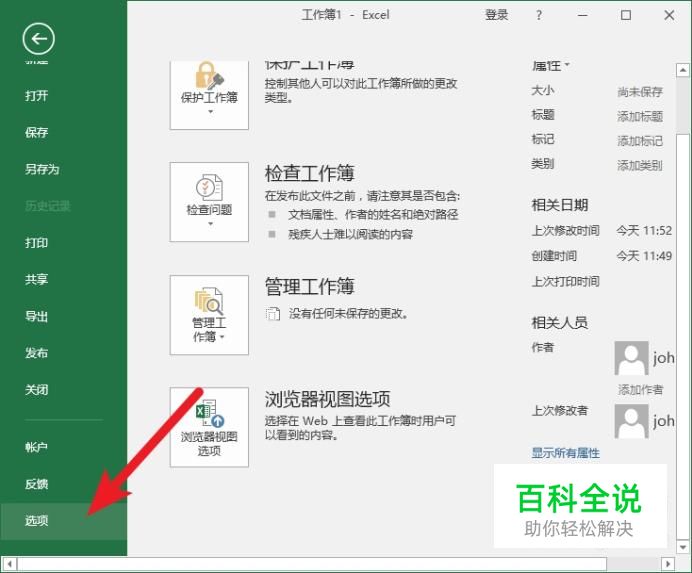Click the 检查工作簿 heading

tap(309, 173)
